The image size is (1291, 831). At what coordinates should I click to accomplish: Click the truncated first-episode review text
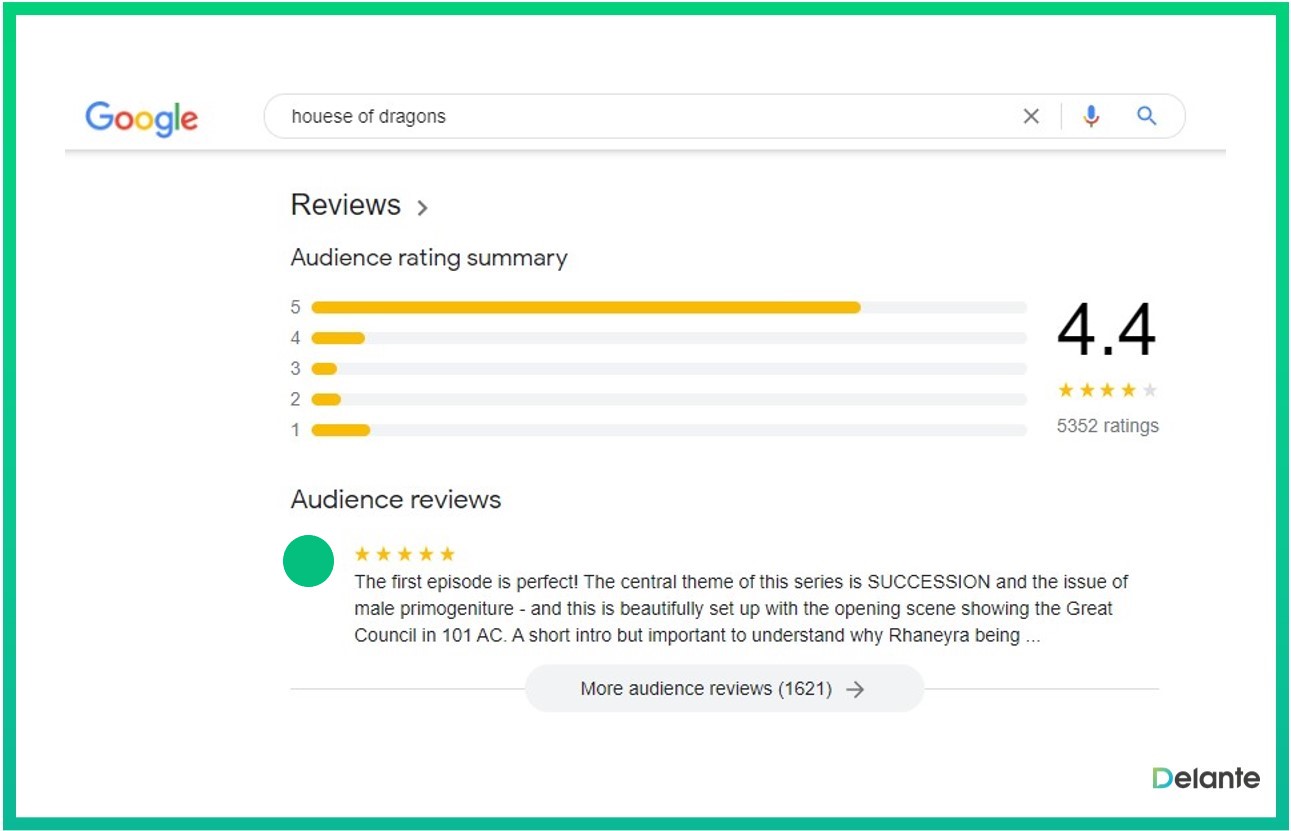[x=740, y=608]
